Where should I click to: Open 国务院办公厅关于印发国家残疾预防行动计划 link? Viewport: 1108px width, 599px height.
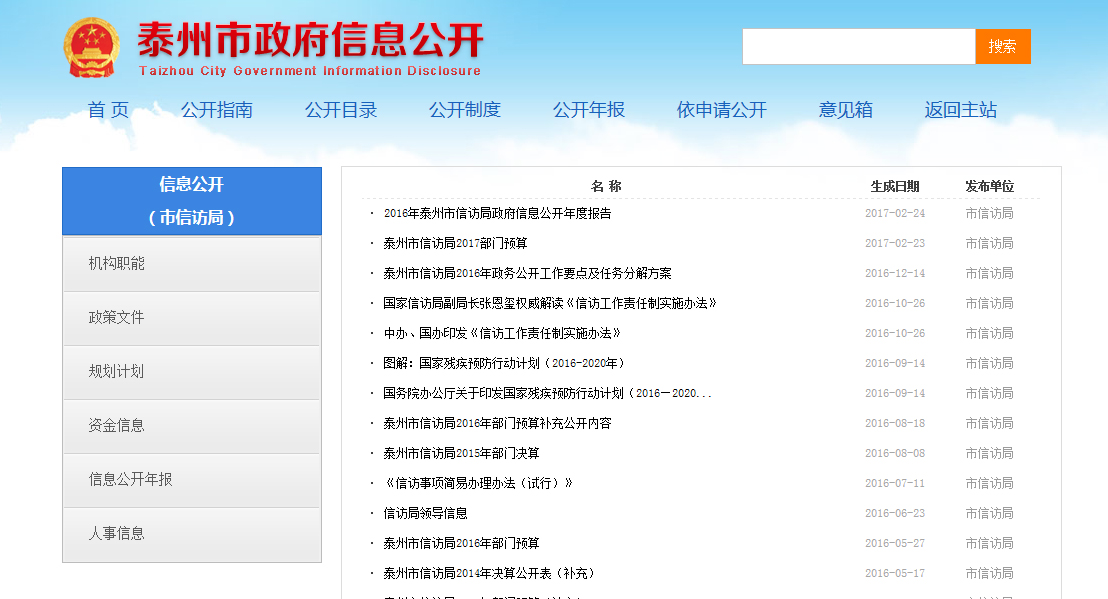point(547,393)
